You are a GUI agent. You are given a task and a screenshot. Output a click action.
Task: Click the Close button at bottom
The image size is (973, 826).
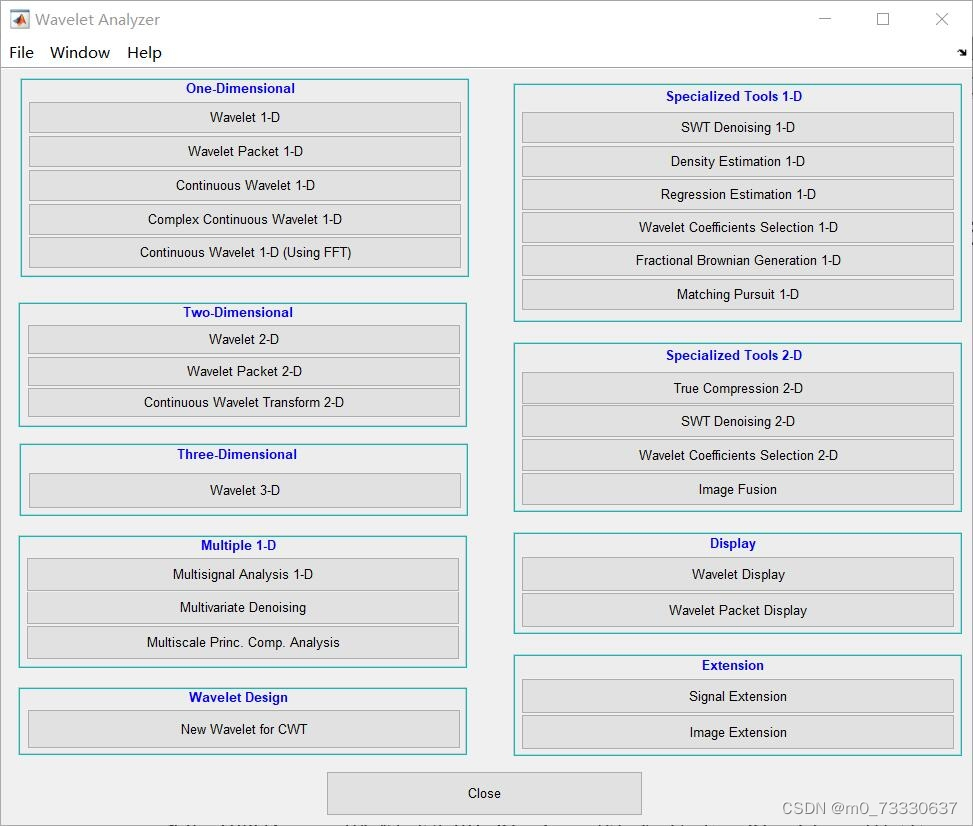click(484, 793)
